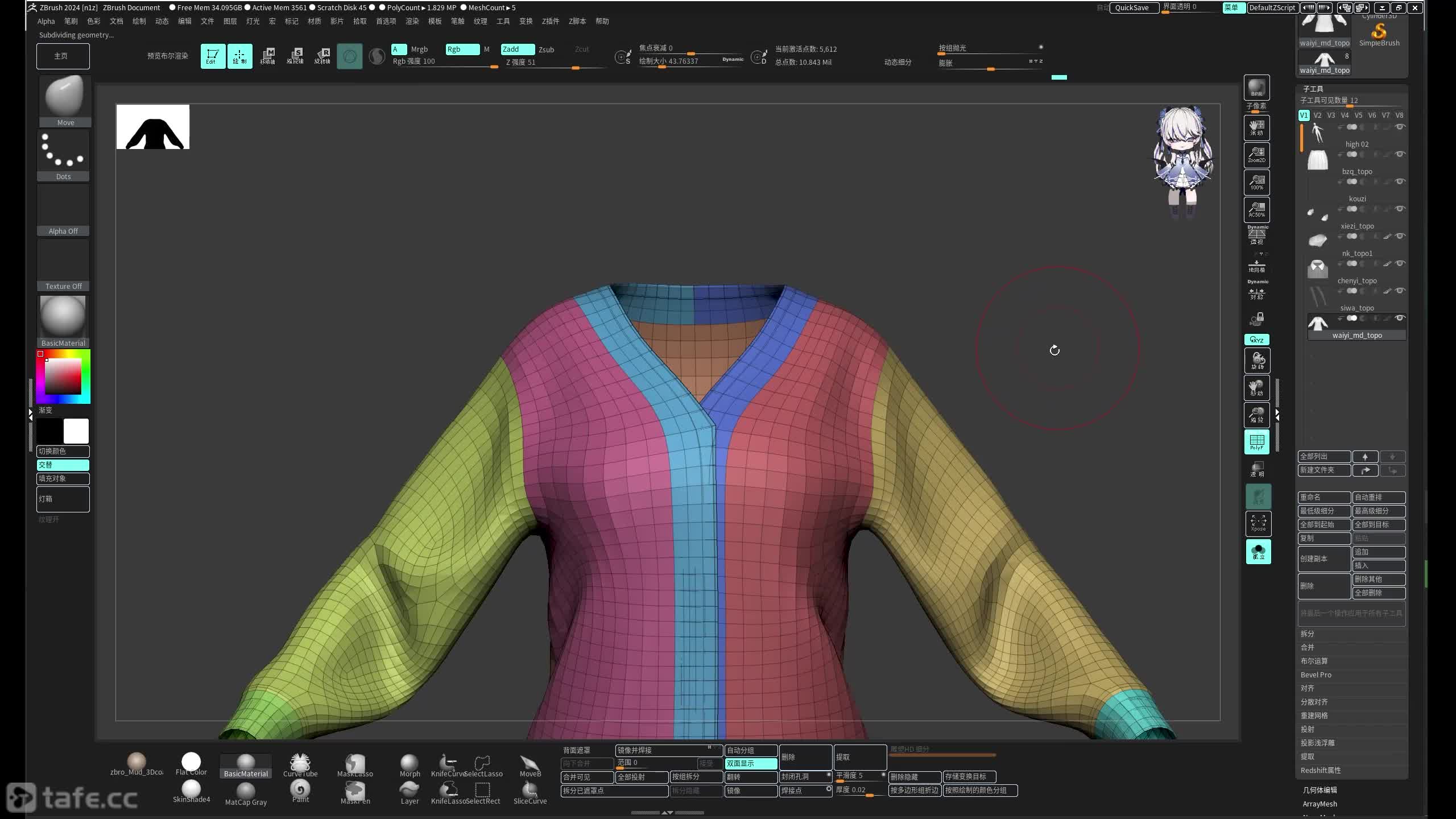
Task: Open the 工具 (Tool) menu
Action: tap(503, 21)
